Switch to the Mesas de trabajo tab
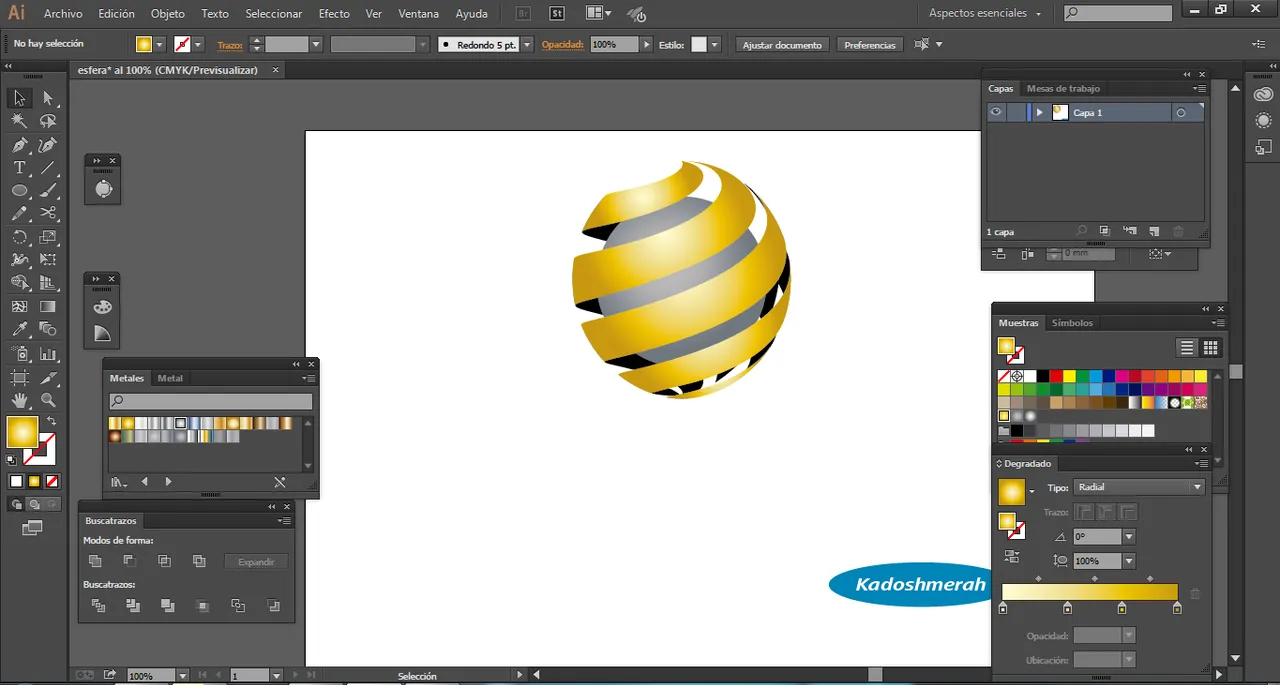This screenshot has width=1280, height=685. pos(1062,89)
